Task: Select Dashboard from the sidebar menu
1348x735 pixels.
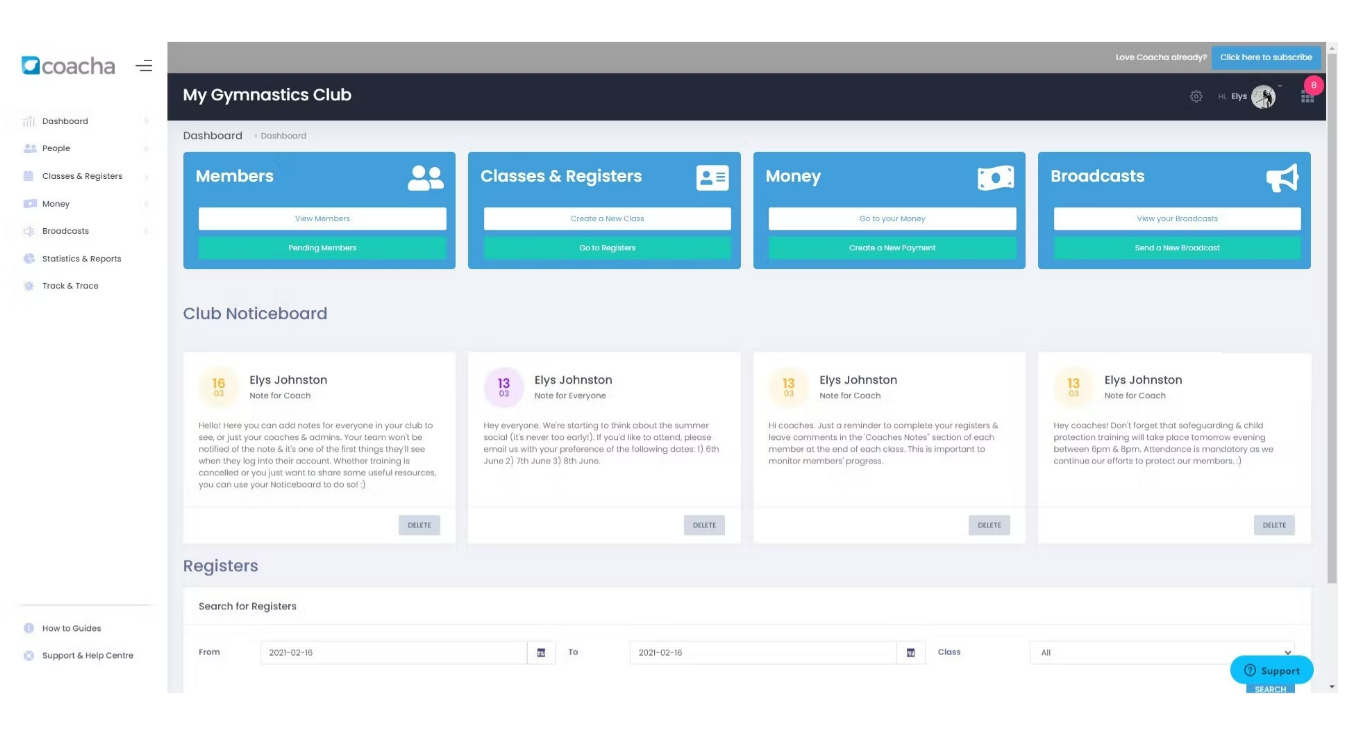Action: (65, 121)
